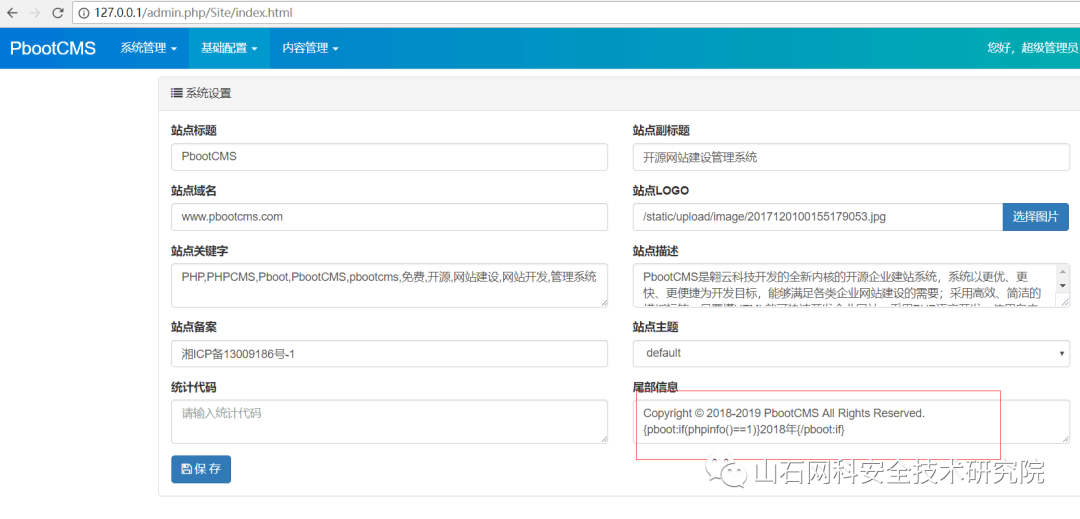Click the list icon beside 系统设置
Viewport: 1080px width, 519px height.
click(x=176, y=93)
